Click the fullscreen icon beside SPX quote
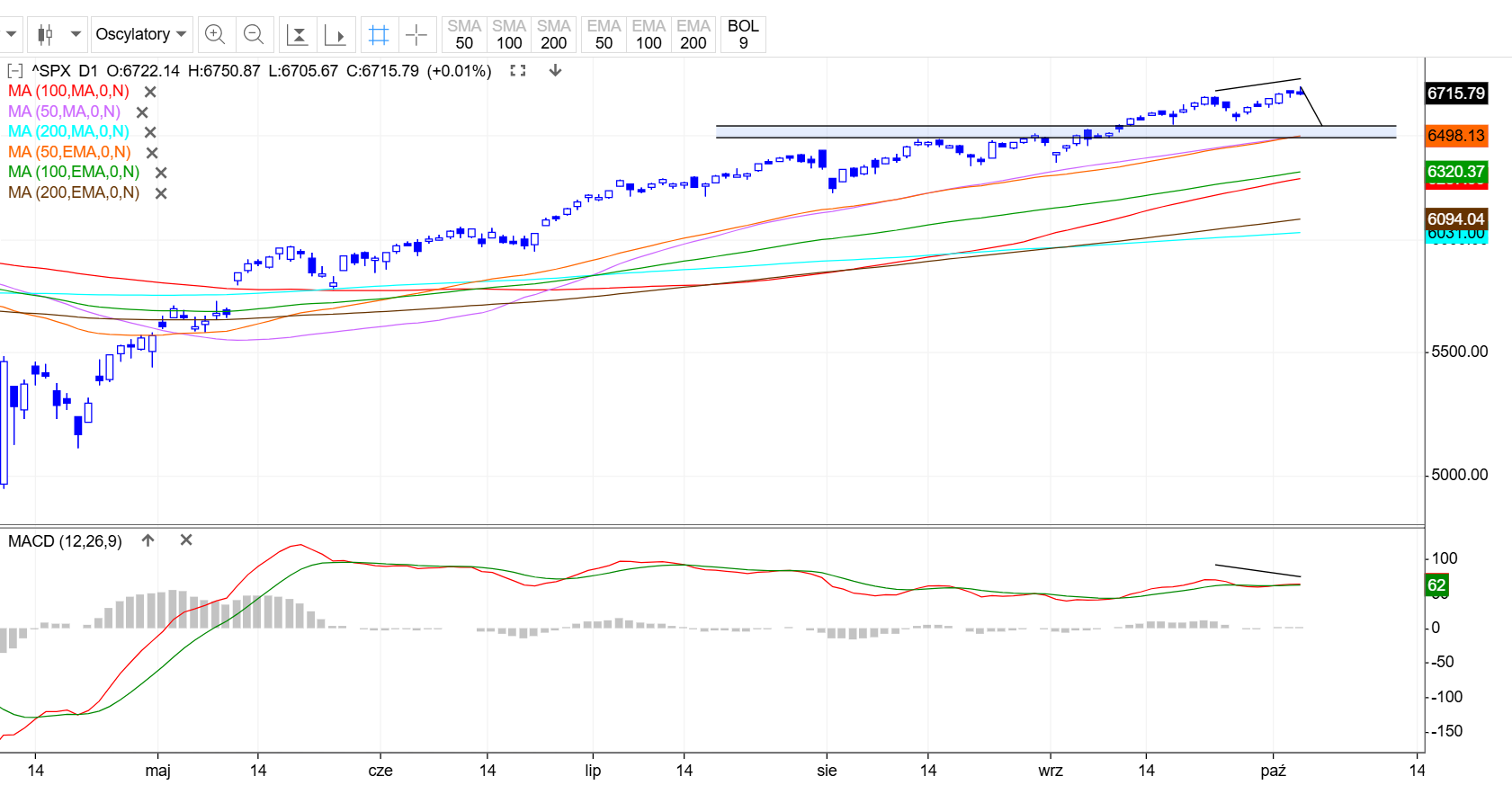 [x=517, y=70]
